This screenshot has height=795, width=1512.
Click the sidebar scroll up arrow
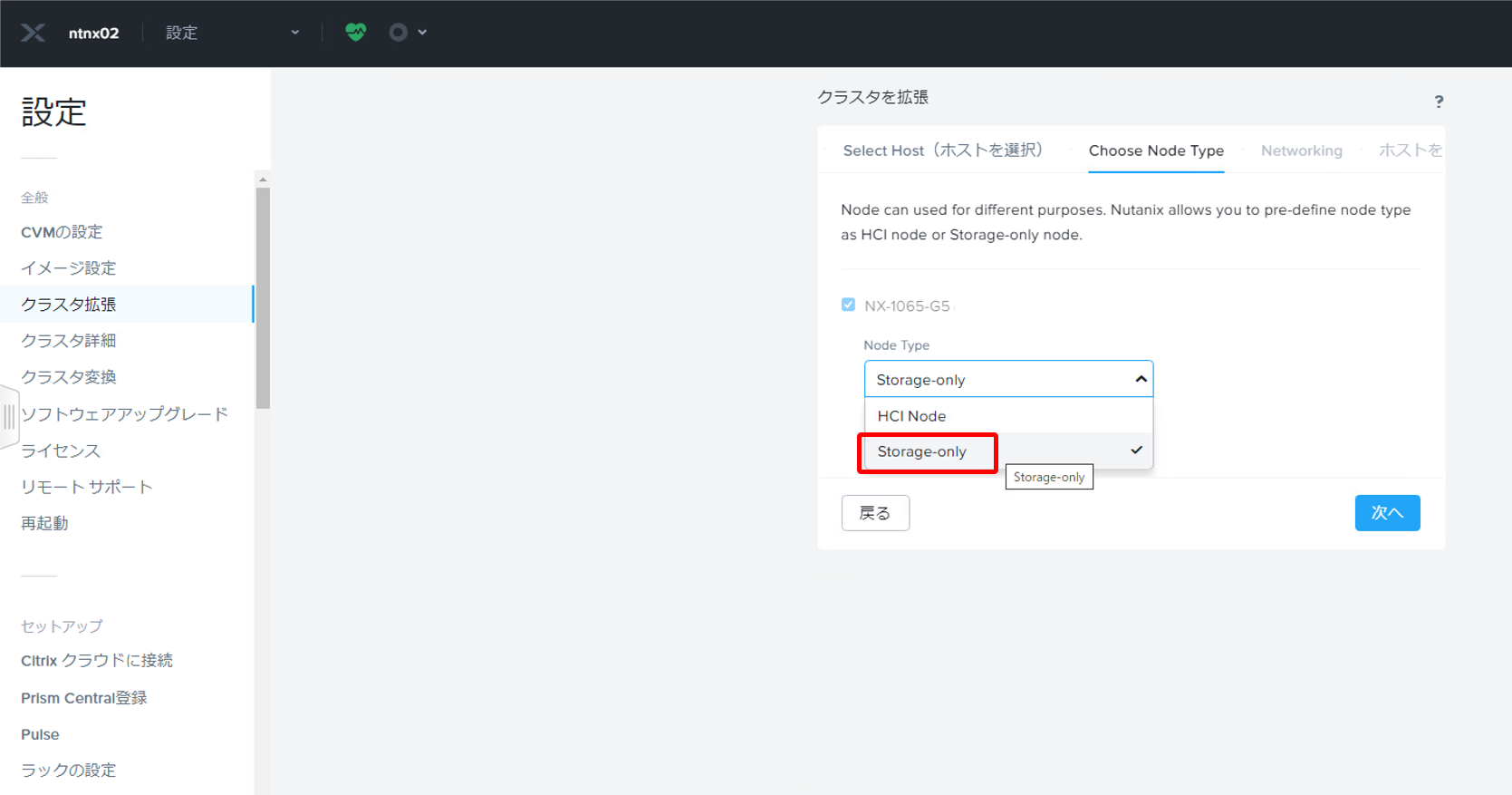pos(263,179)
